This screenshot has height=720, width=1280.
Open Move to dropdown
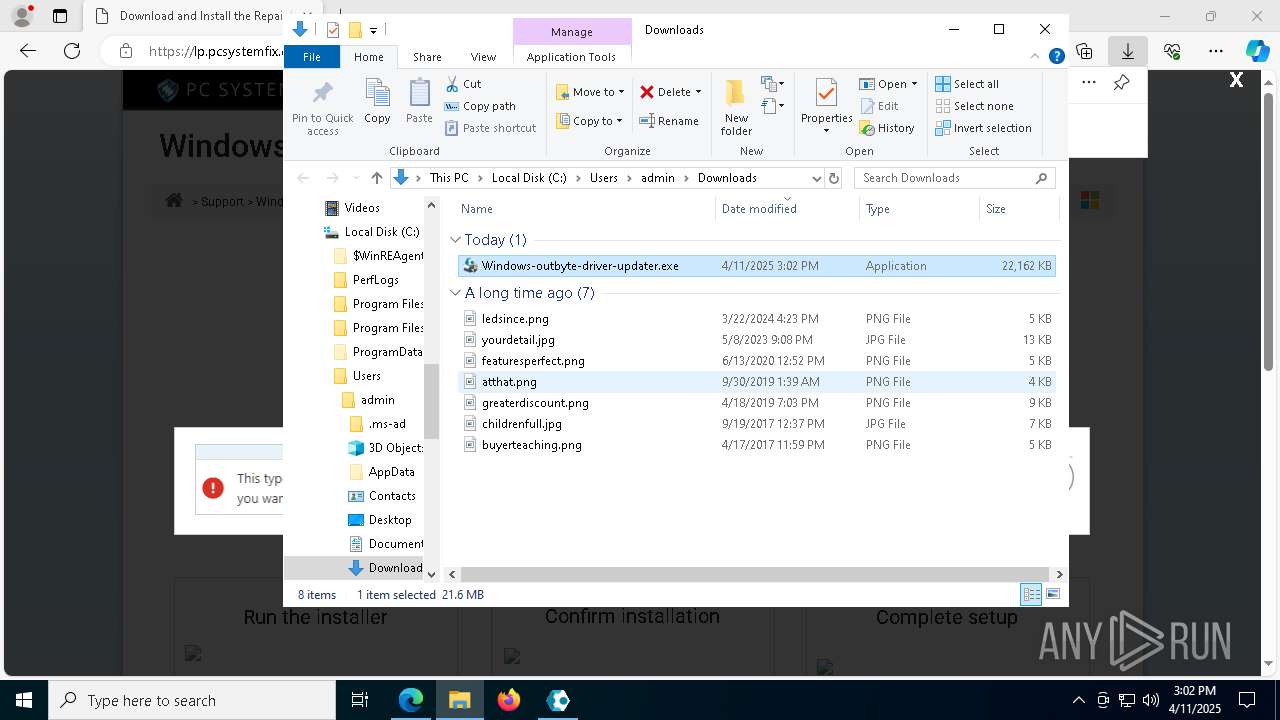[590, 92]
